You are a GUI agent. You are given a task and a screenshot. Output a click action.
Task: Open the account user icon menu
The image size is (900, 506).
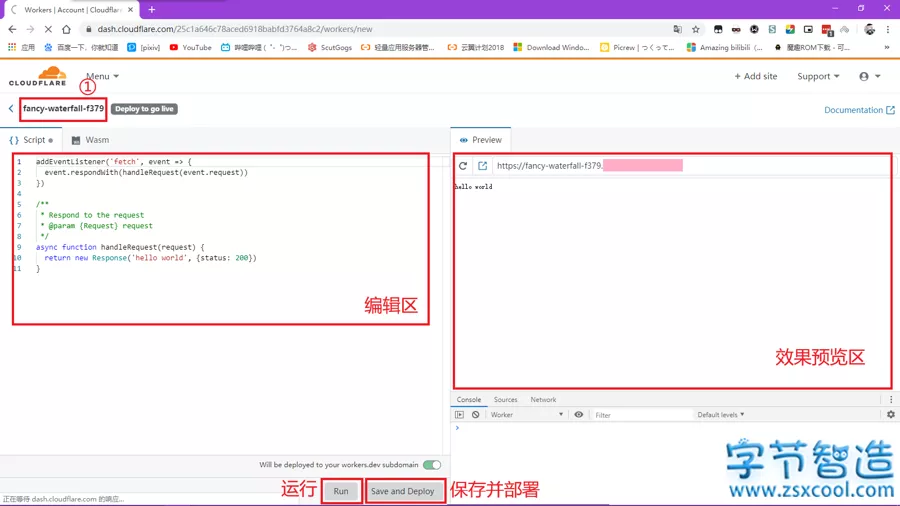tap(870, 76)
